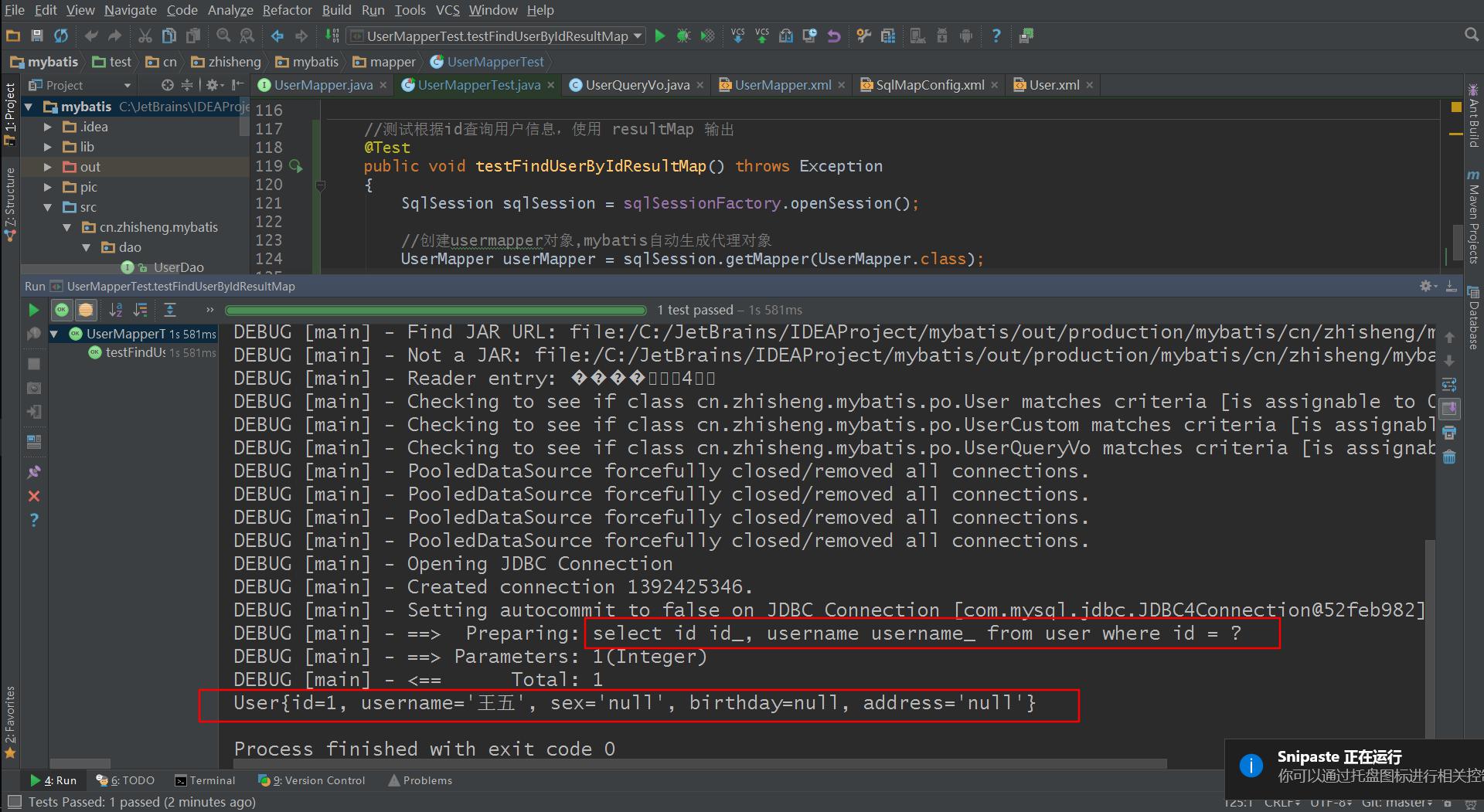Expand the out folder
1484x812 pixels.
coord(48,167)
